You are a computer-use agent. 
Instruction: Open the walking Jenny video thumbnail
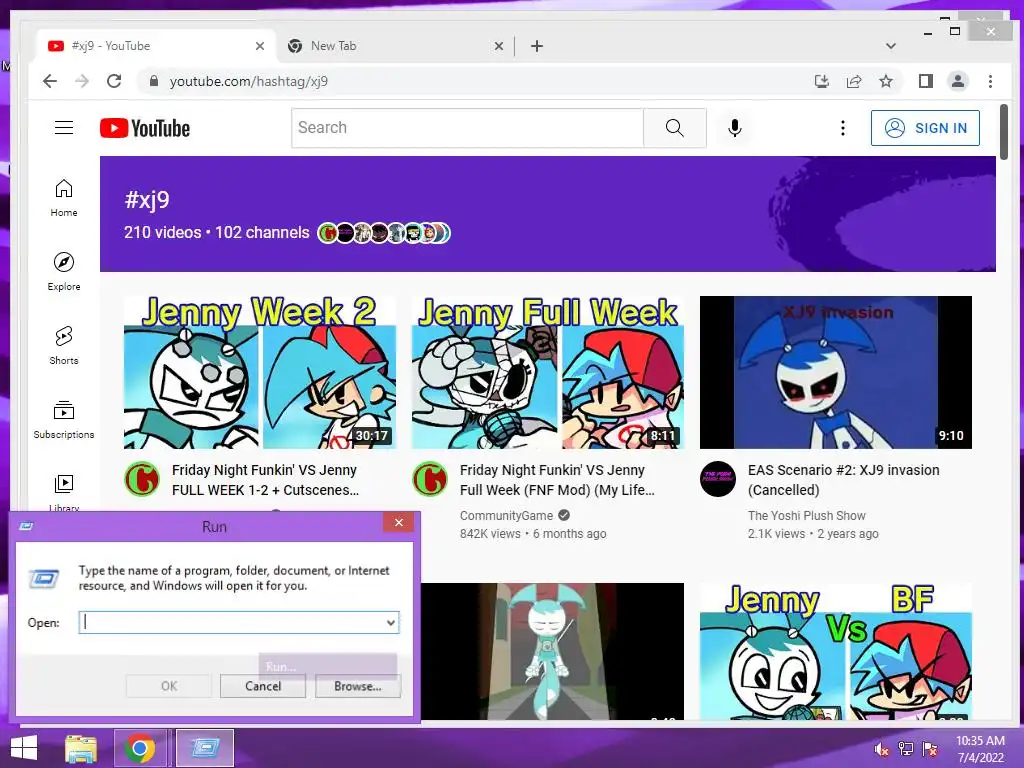[552, 652]
